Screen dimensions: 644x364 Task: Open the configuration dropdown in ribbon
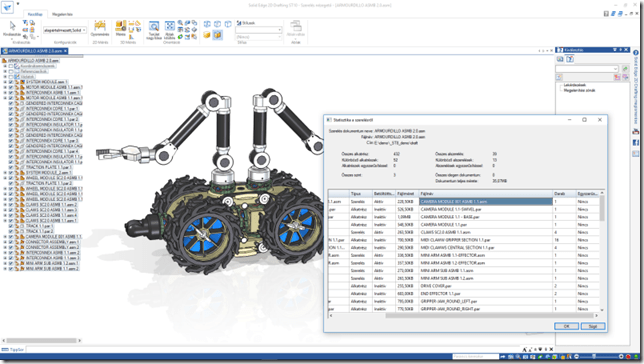point(65,30)
